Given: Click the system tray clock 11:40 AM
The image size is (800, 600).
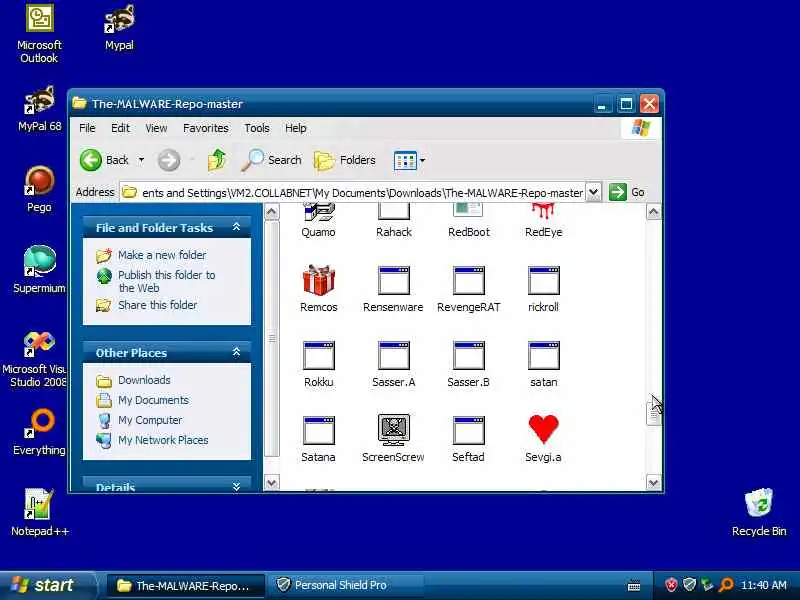Looking at the screenshot, I should coord(763,585).
